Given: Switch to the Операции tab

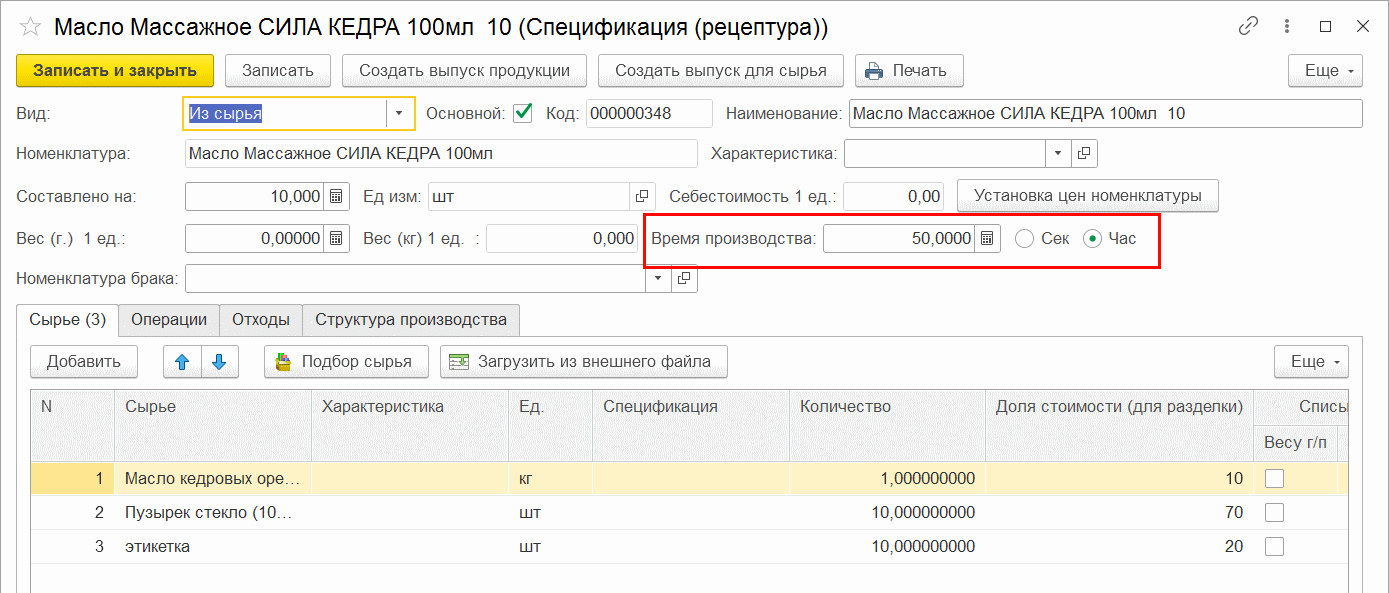Looking at the screenshot, I should pyautogui.click(x=169, y=320).
